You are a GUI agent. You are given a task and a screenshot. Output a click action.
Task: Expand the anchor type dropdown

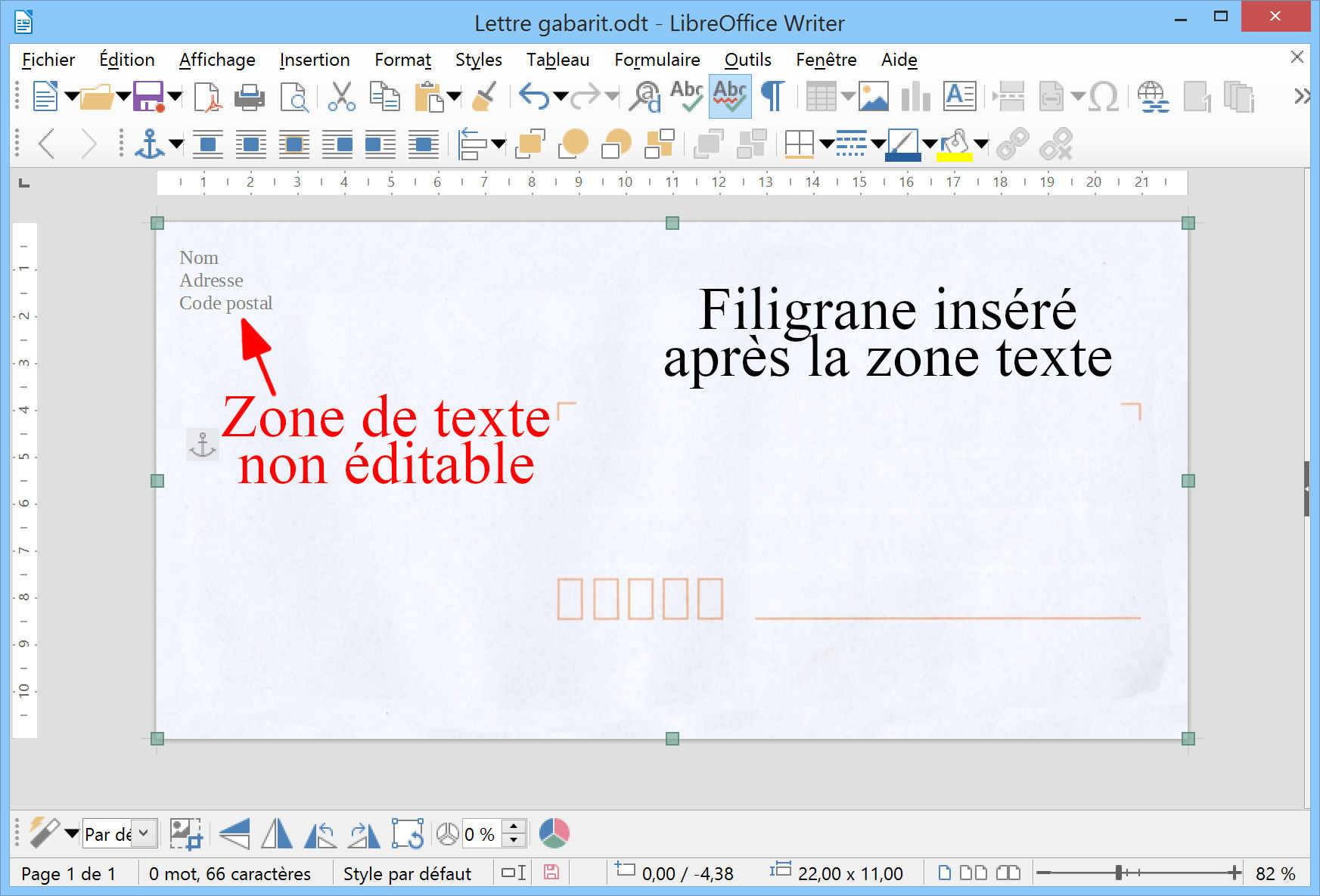[x=175, y=144]
